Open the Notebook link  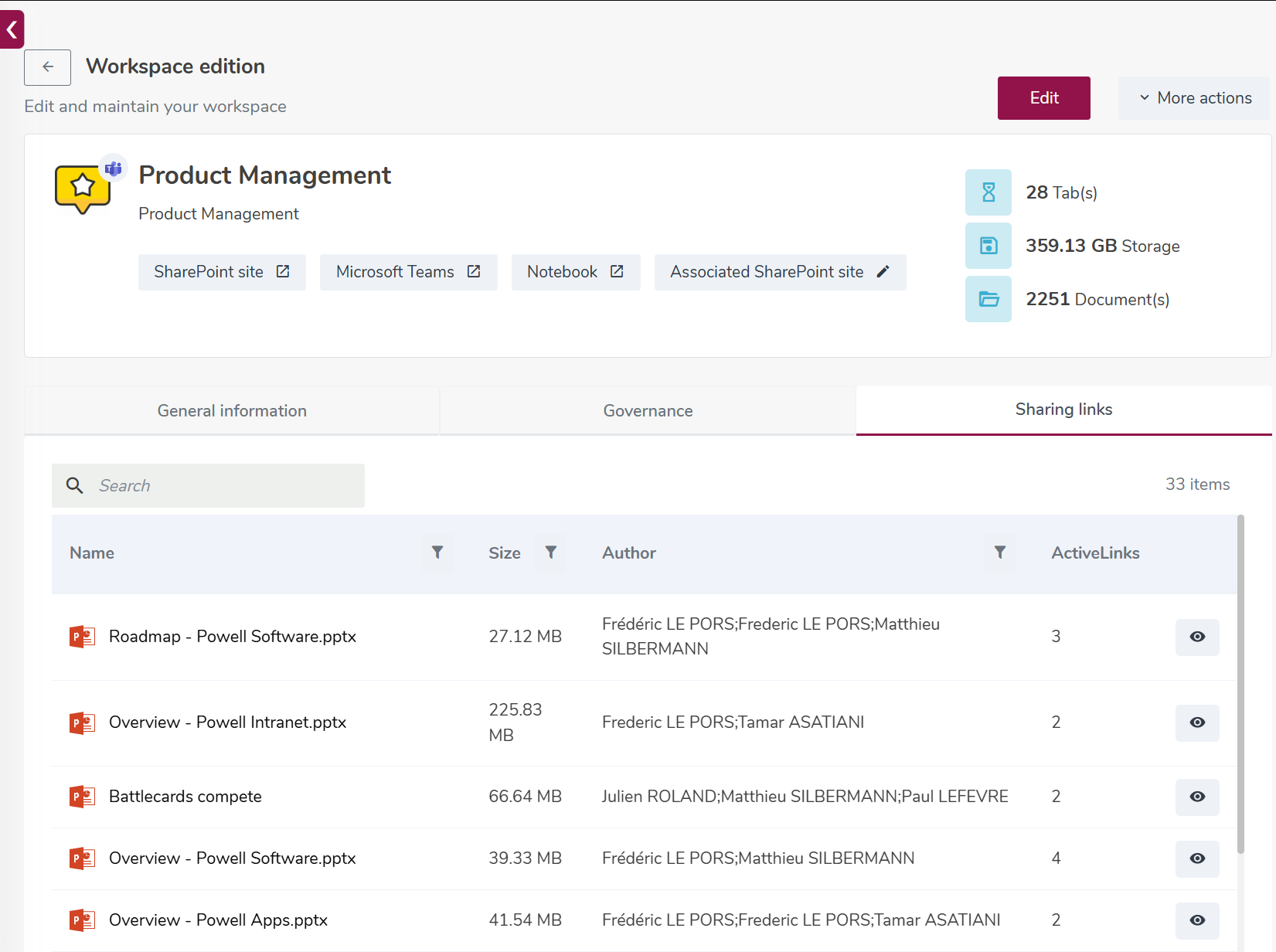click(x=576, y=272)
